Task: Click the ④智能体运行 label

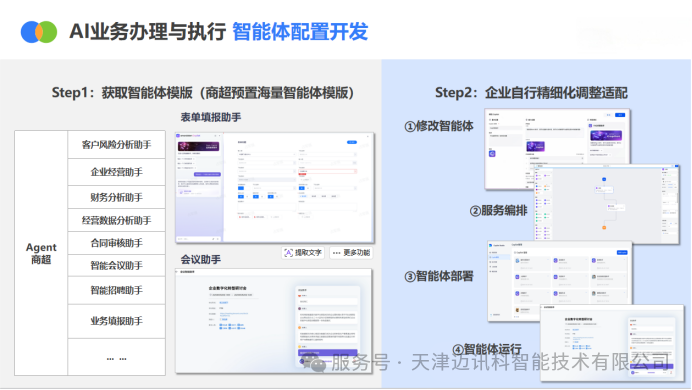Action: point(487,349)
